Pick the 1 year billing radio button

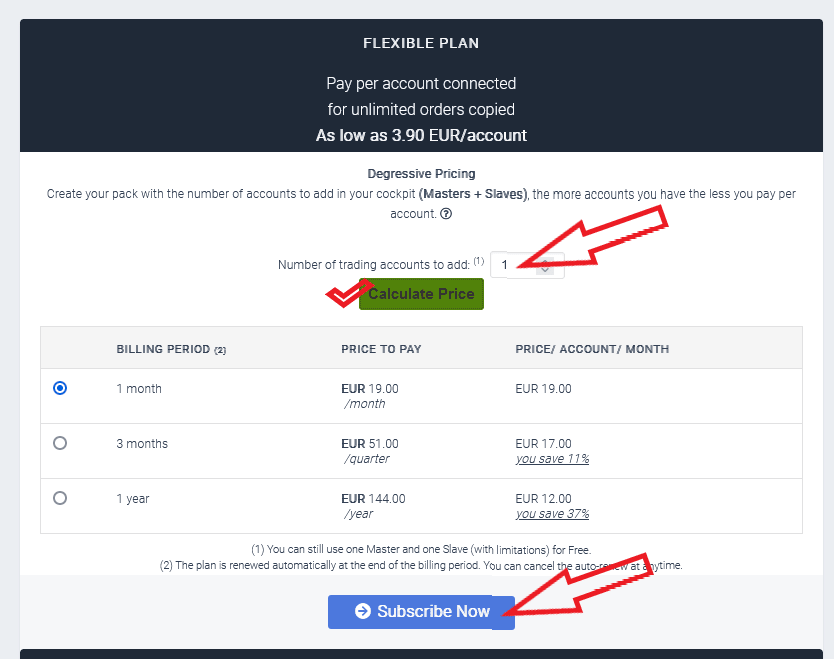coord(60,498)
